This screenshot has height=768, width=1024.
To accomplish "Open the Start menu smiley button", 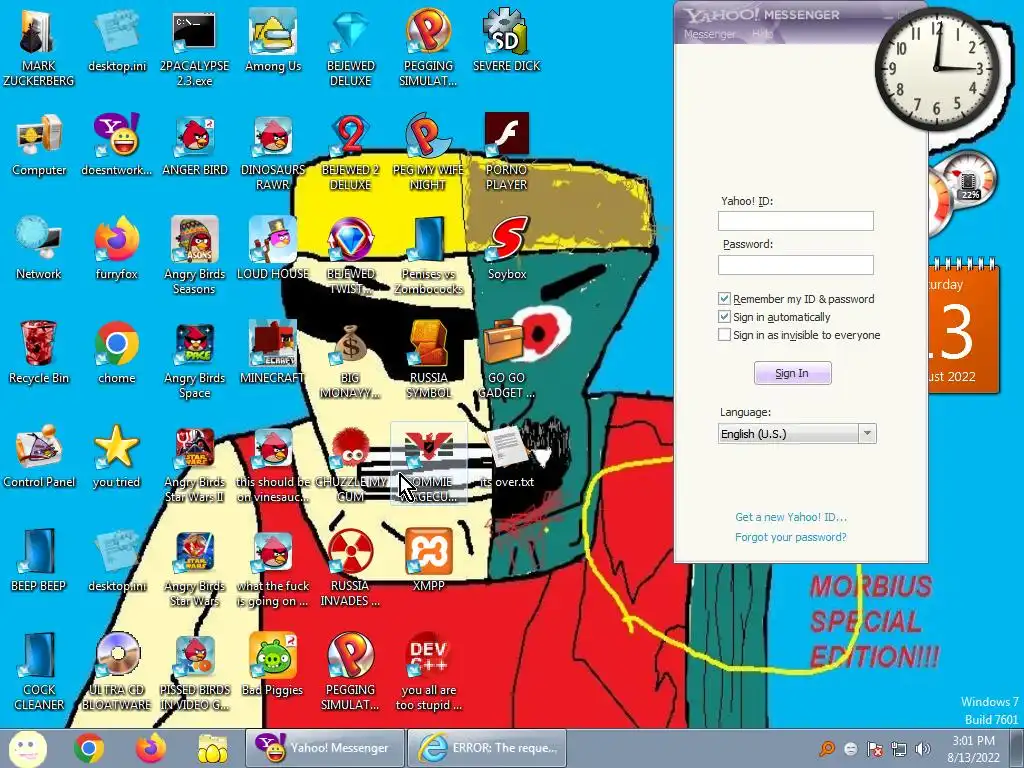I will click(x=27, y=748).
